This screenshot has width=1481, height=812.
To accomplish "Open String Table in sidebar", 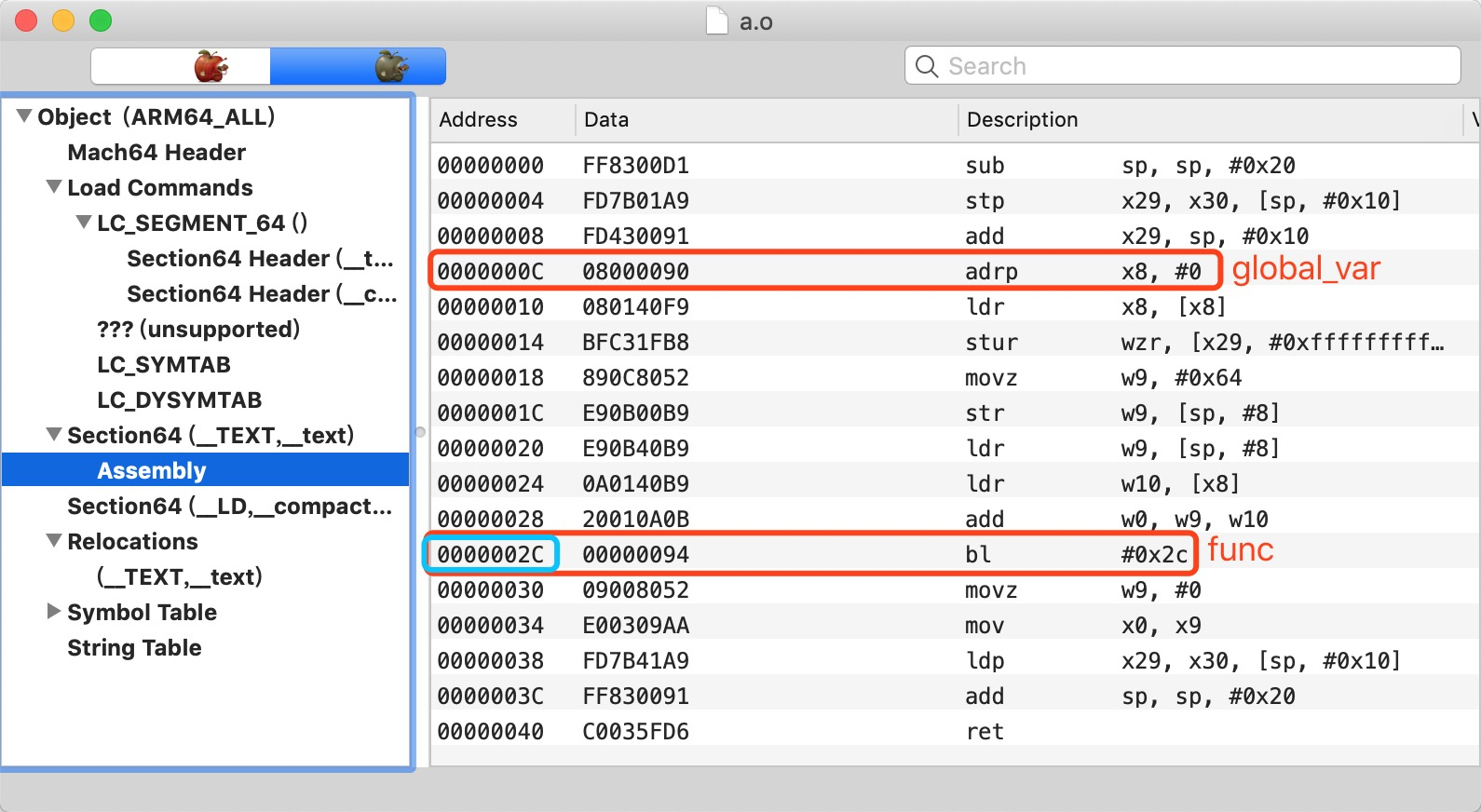I will [134, 647].
